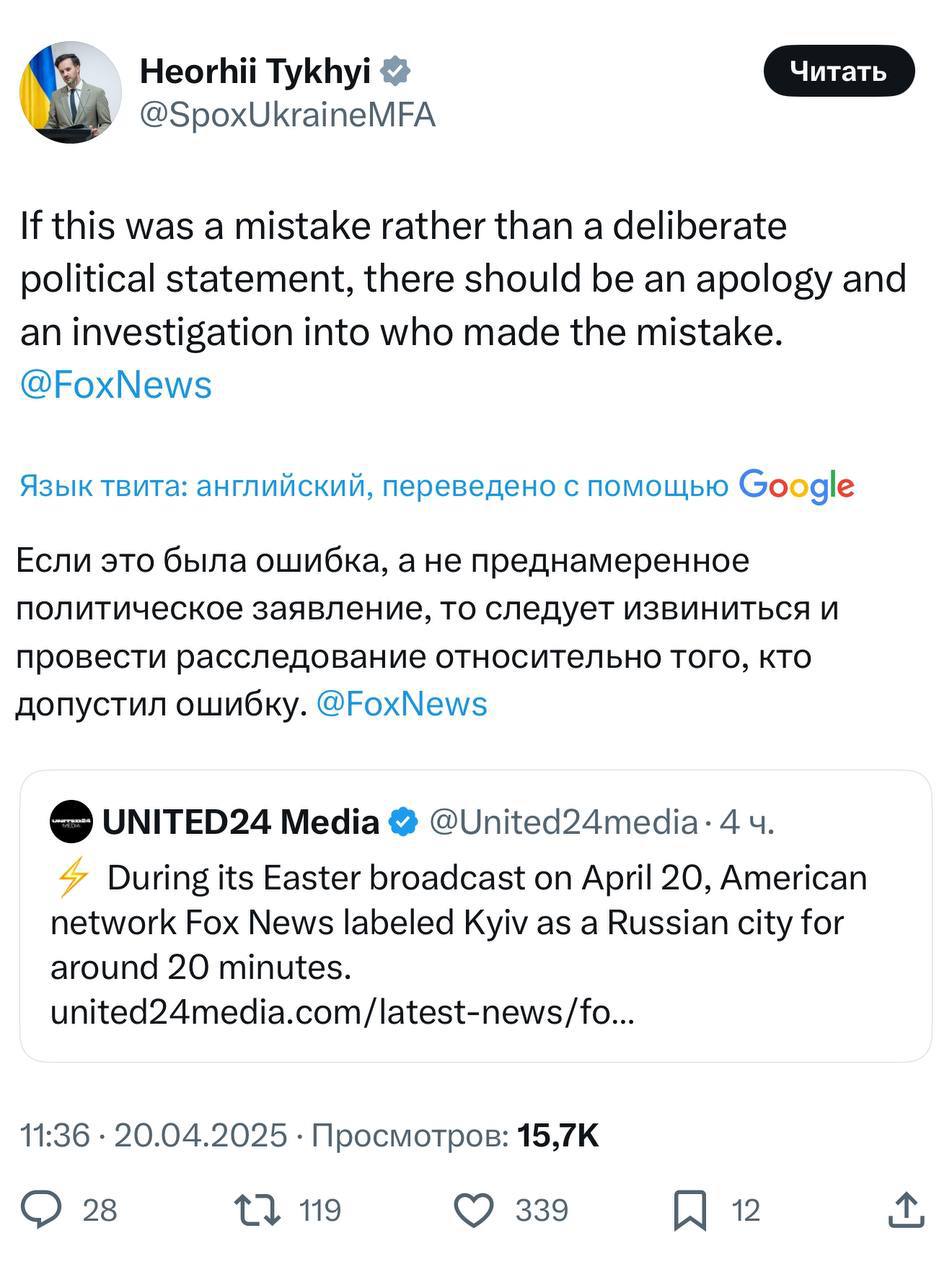Click the 11:36 · 20.04.2025 timestamp

(153, 1136)
